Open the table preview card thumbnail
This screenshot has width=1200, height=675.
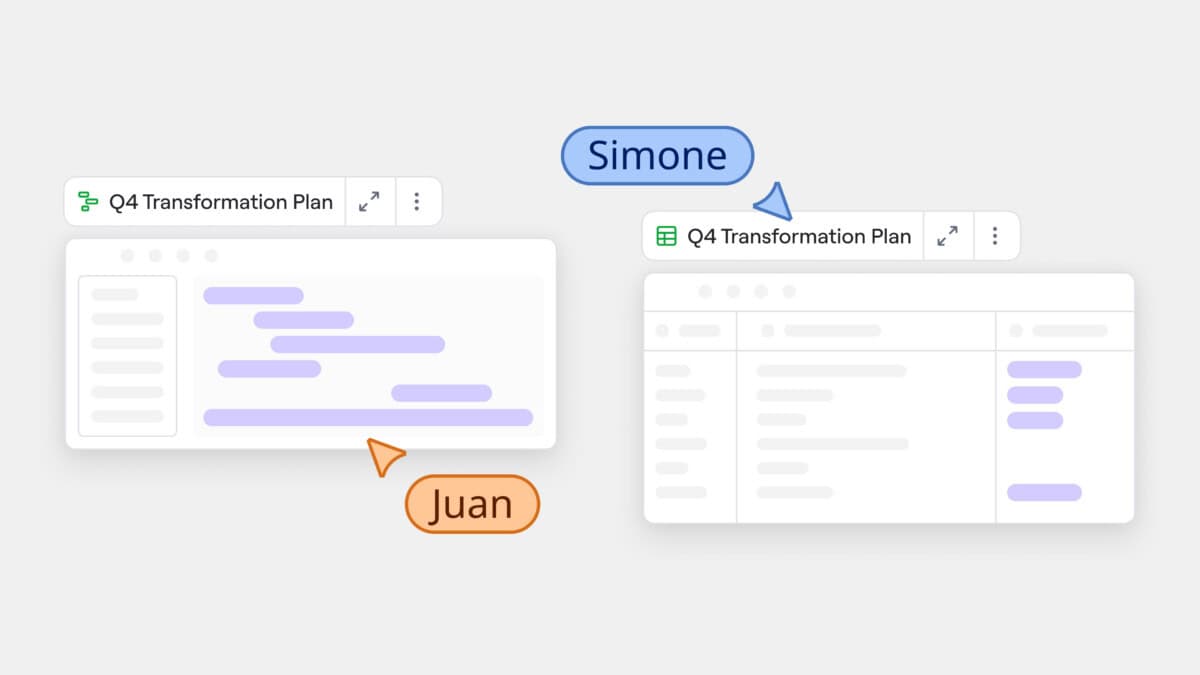(x=889, y=398)
